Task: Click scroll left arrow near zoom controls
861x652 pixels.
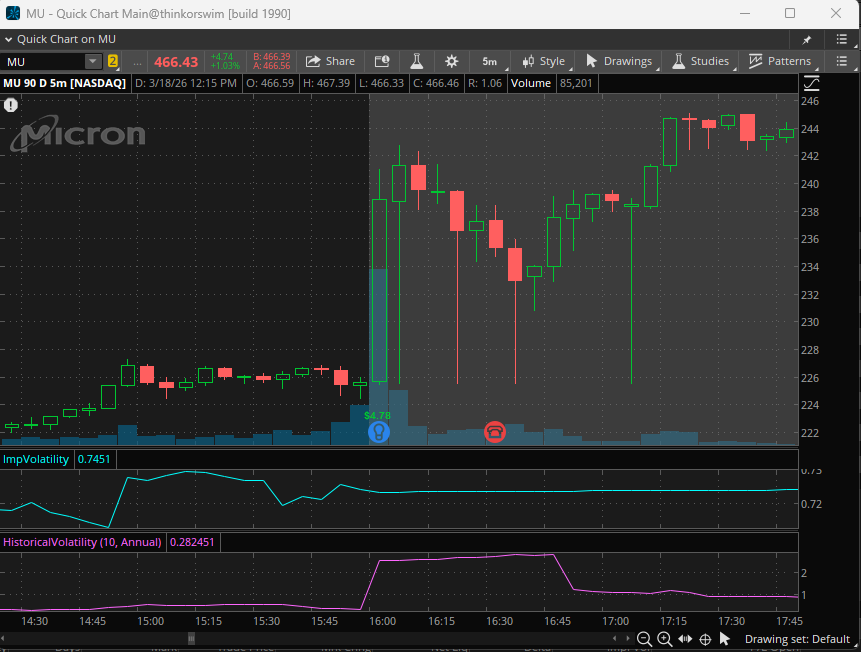Action: (614, 638)
